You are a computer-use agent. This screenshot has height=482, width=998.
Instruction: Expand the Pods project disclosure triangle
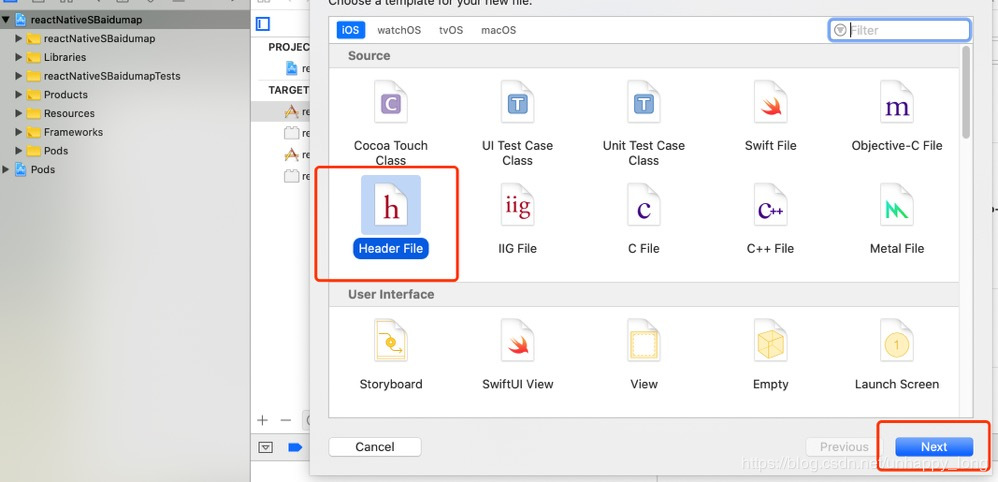click(x=6, y=169)
